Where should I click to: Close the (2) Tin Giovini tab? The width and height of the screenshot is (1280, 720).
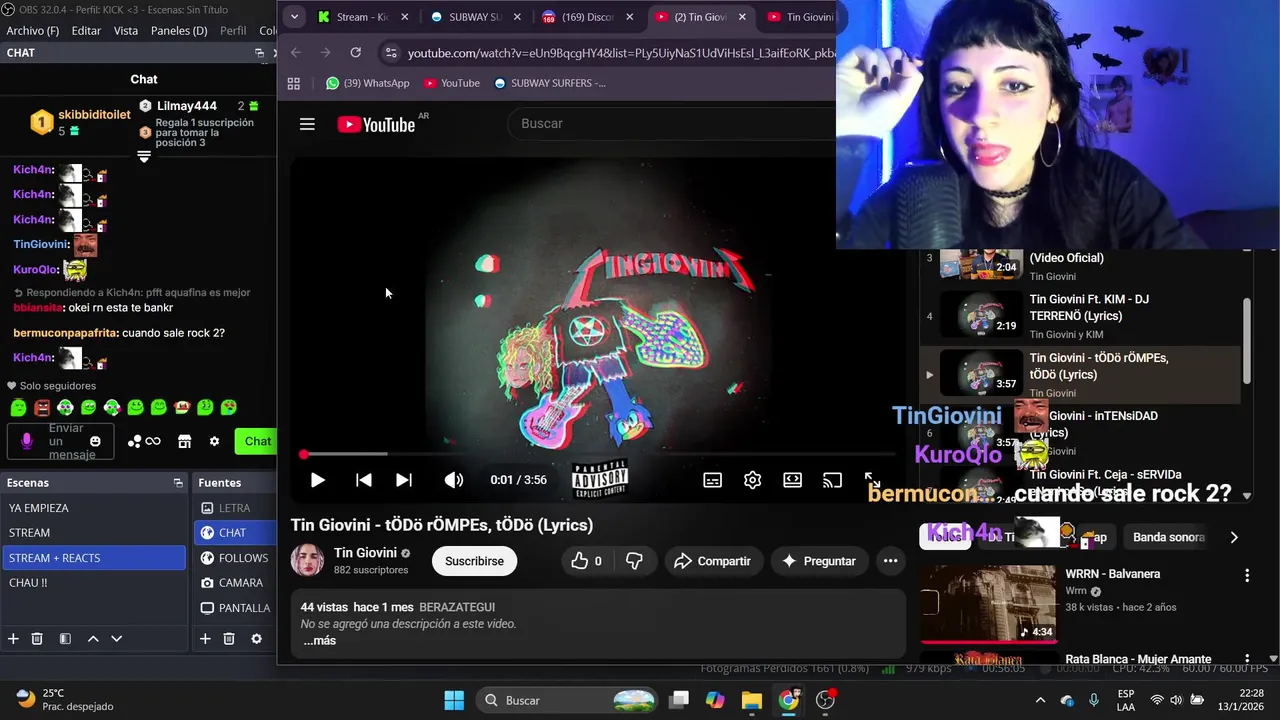742,17
